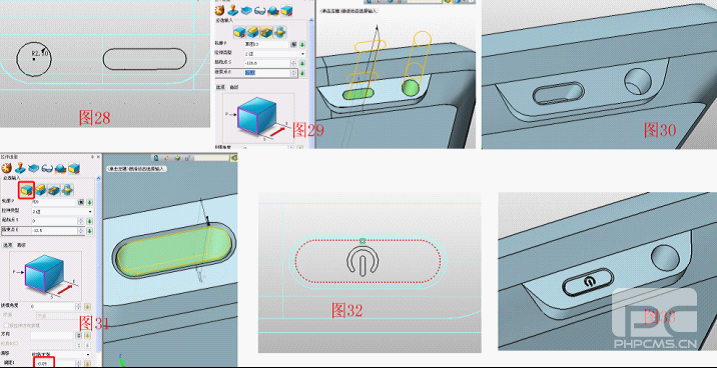Click the red-boxed -0.05 offset field

[43, 363]
